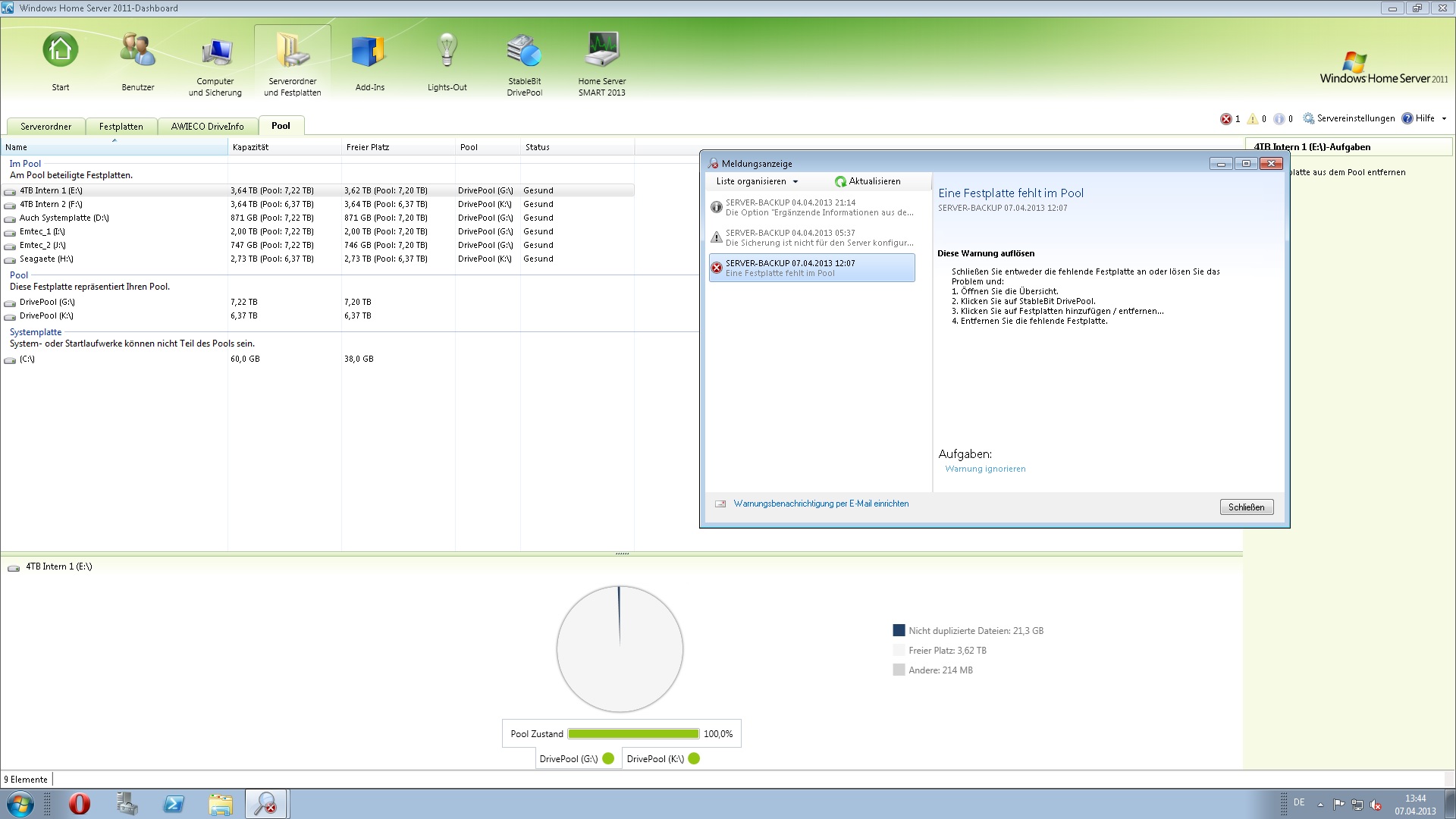Click the Action Center flag tray icon

1338,805
